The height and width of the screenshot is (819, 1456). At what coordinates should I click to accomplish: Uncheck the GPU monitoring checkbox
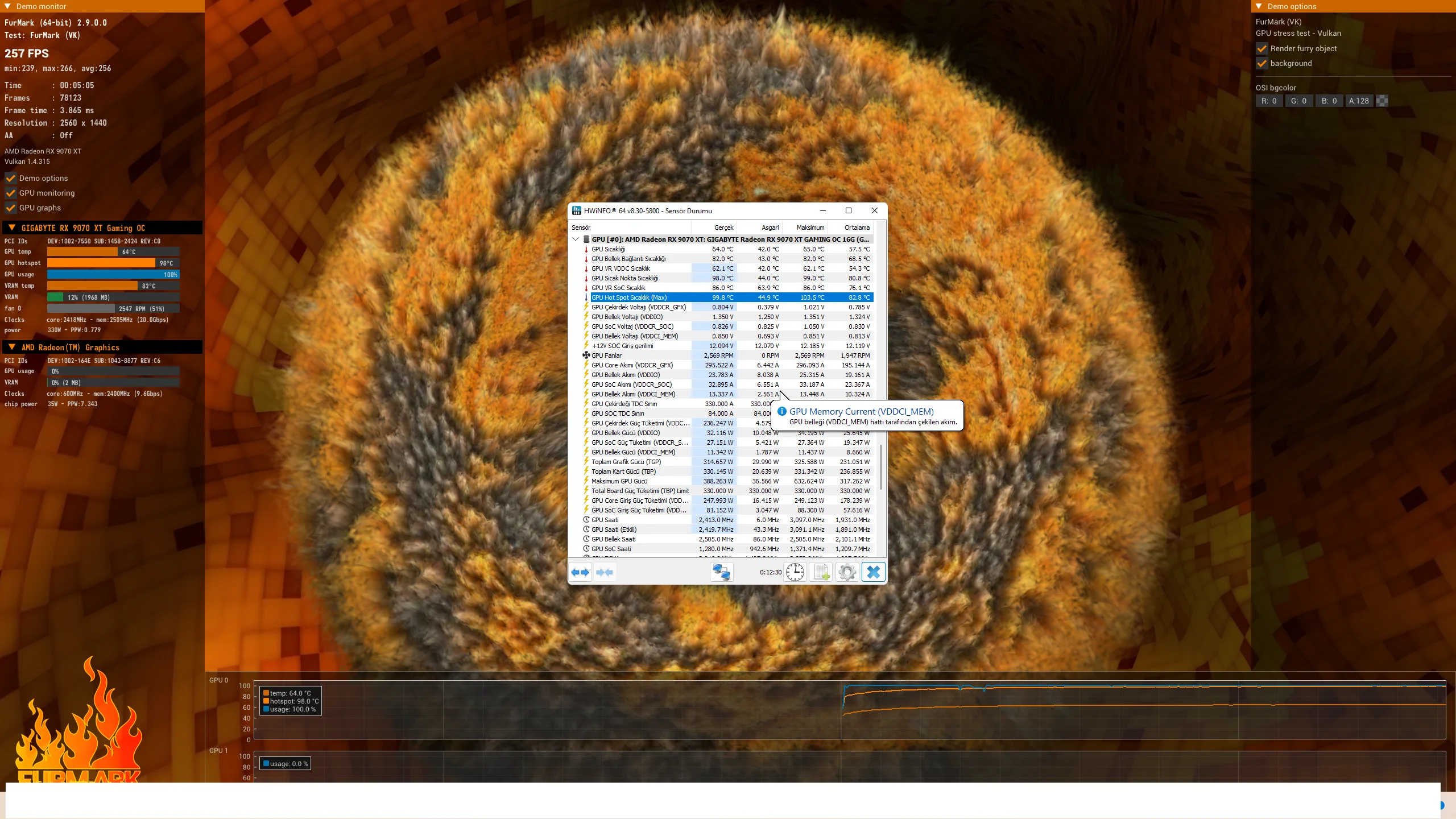tap(11, 193)
